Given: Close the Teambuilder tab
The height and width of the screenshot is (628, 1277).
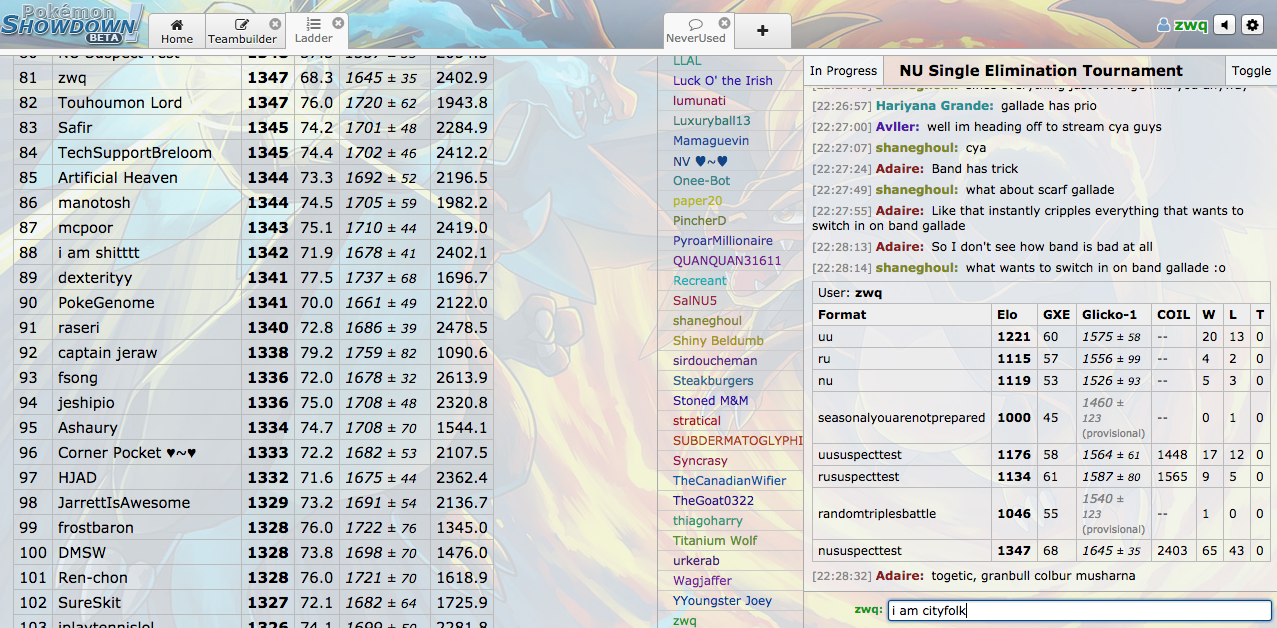Looking at the screenshot, I should tap(275, 23).
